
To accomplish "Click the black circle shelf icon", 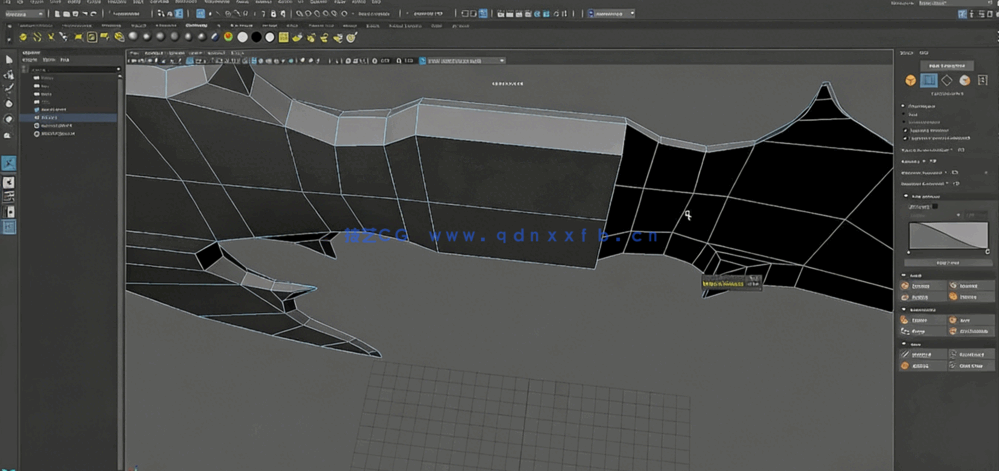I will coord(256,38).
